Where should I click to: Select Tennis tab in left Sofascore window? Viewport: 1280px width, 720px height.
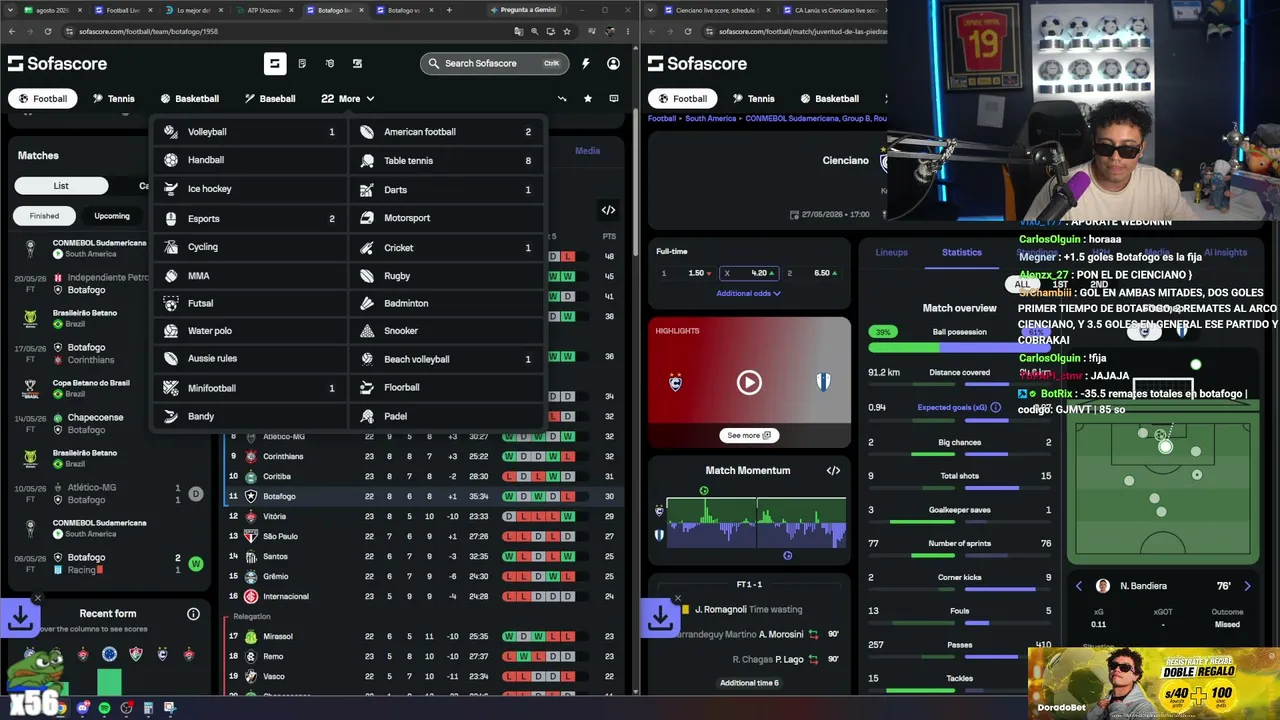point(113,99)
